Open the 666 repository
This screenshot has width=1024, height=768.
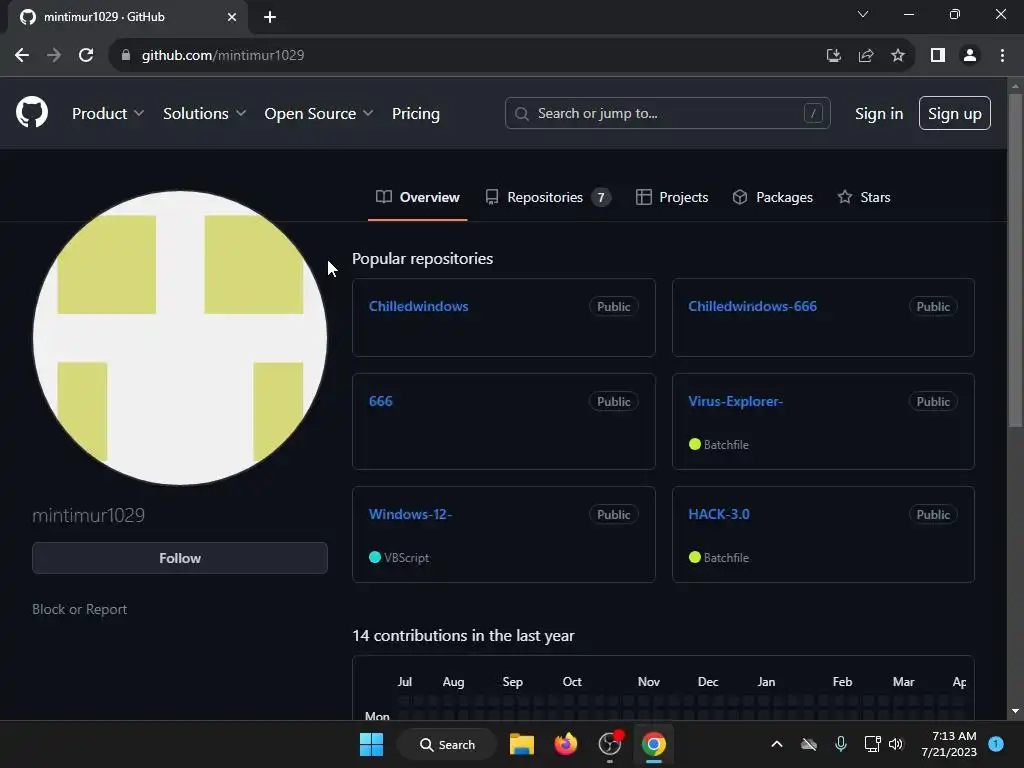tap(380, 401)
